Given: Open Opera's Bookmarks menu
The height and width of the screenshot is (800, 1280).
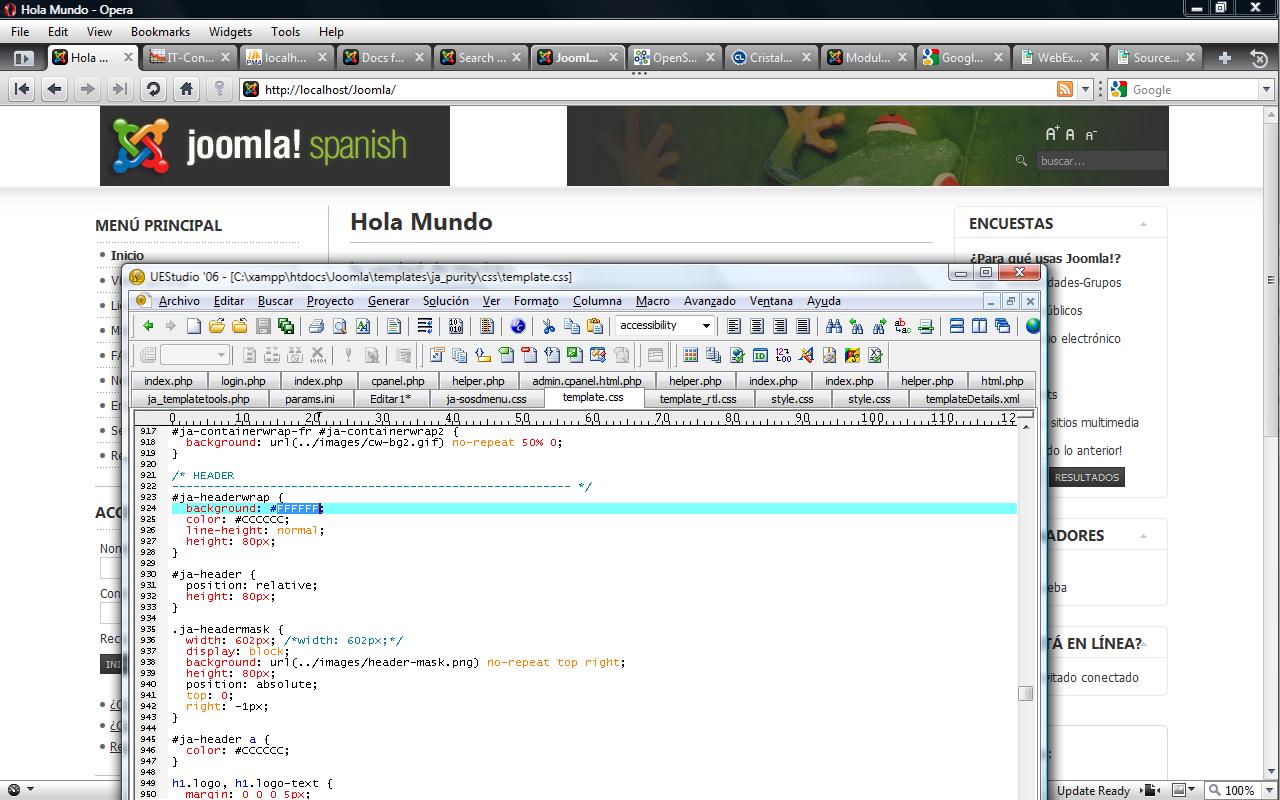Looking at the screenshot, I should [x=160, y=32].
